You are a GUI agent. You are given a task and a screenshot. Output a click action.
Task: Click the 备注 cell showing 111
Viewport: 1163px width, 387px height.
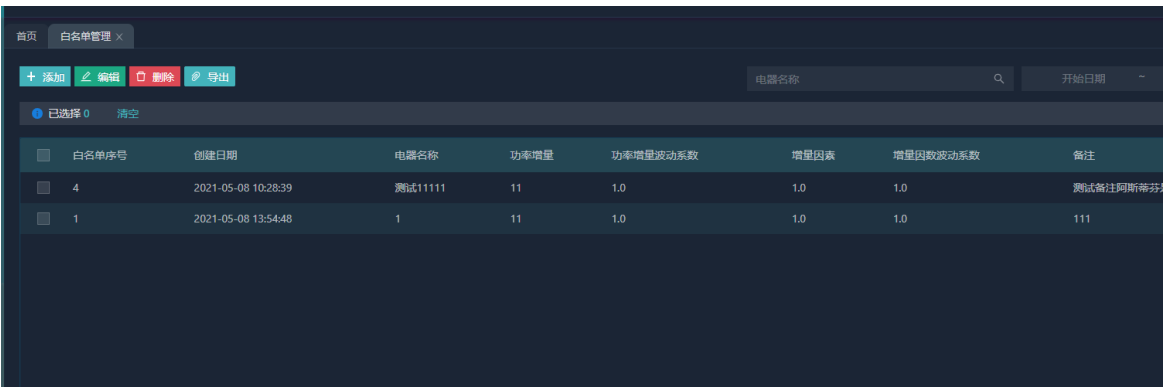pos(1081,219)
